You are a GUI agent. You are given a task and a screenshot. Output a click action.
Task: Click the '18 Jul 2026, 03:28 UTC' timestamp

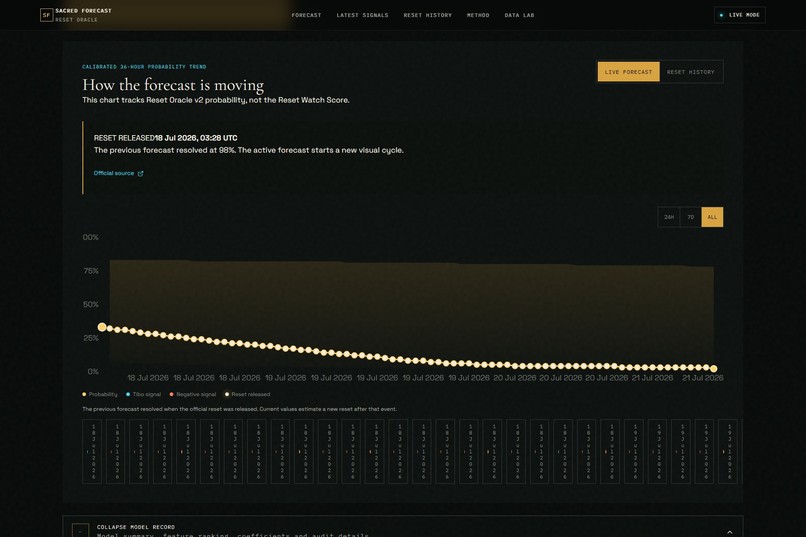196,138
